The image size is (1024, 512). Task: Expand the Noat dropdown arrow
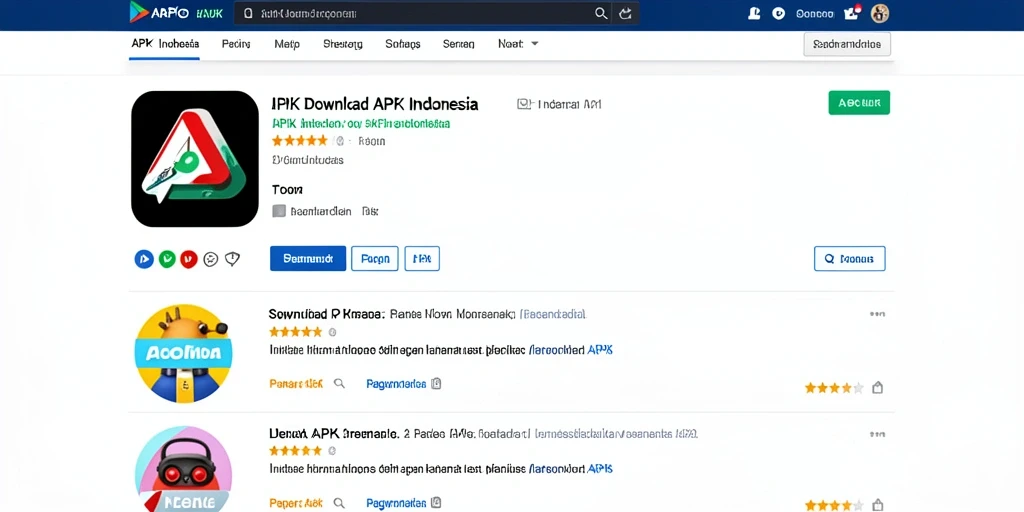tap(534, 44)
